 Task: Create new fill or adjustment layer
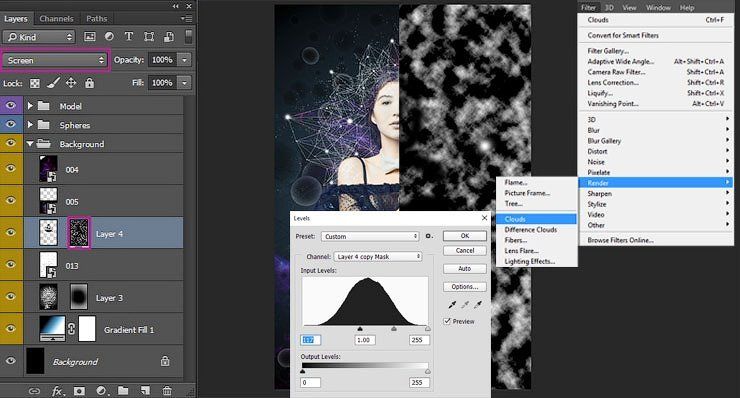[101, 391]
